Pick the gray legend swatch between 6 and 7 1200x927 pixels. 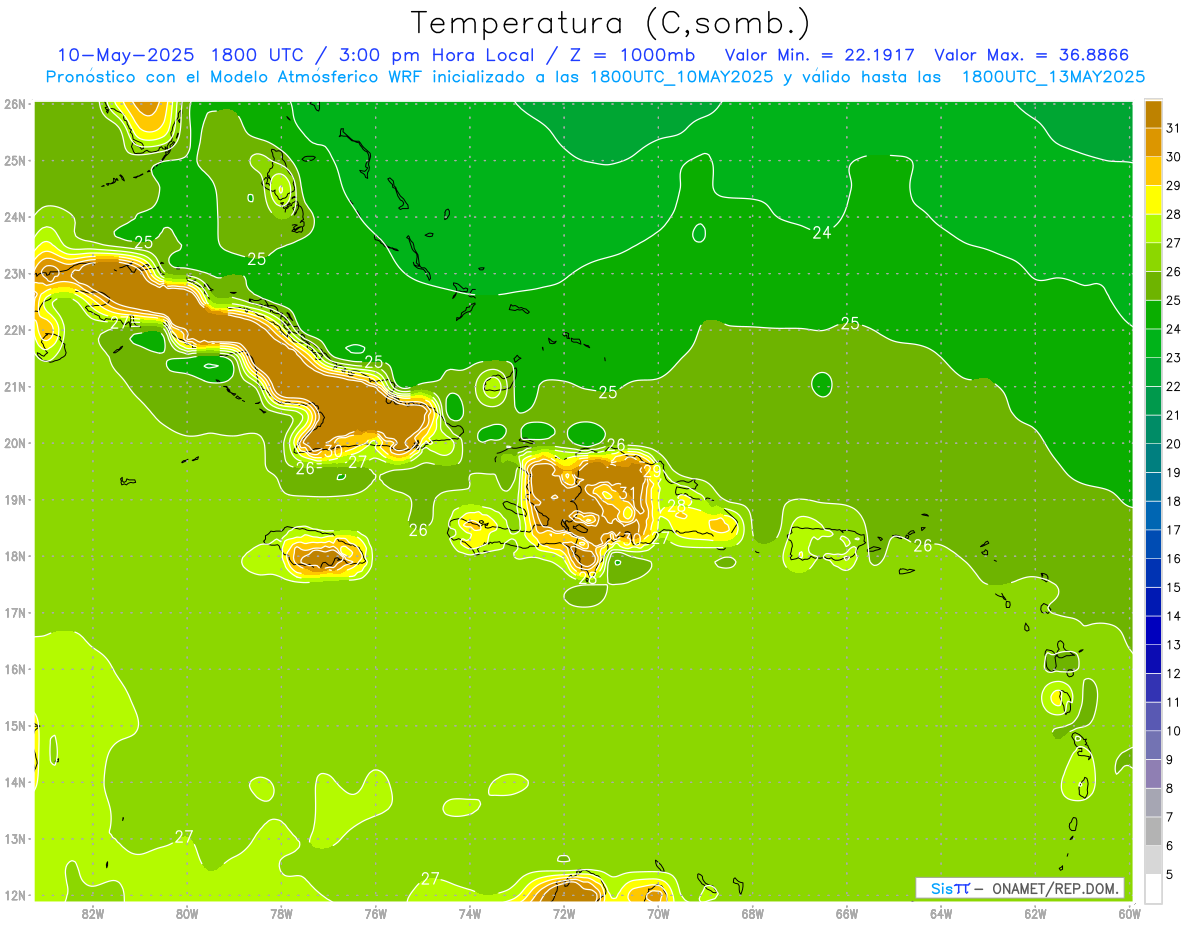coord(1153,830)
